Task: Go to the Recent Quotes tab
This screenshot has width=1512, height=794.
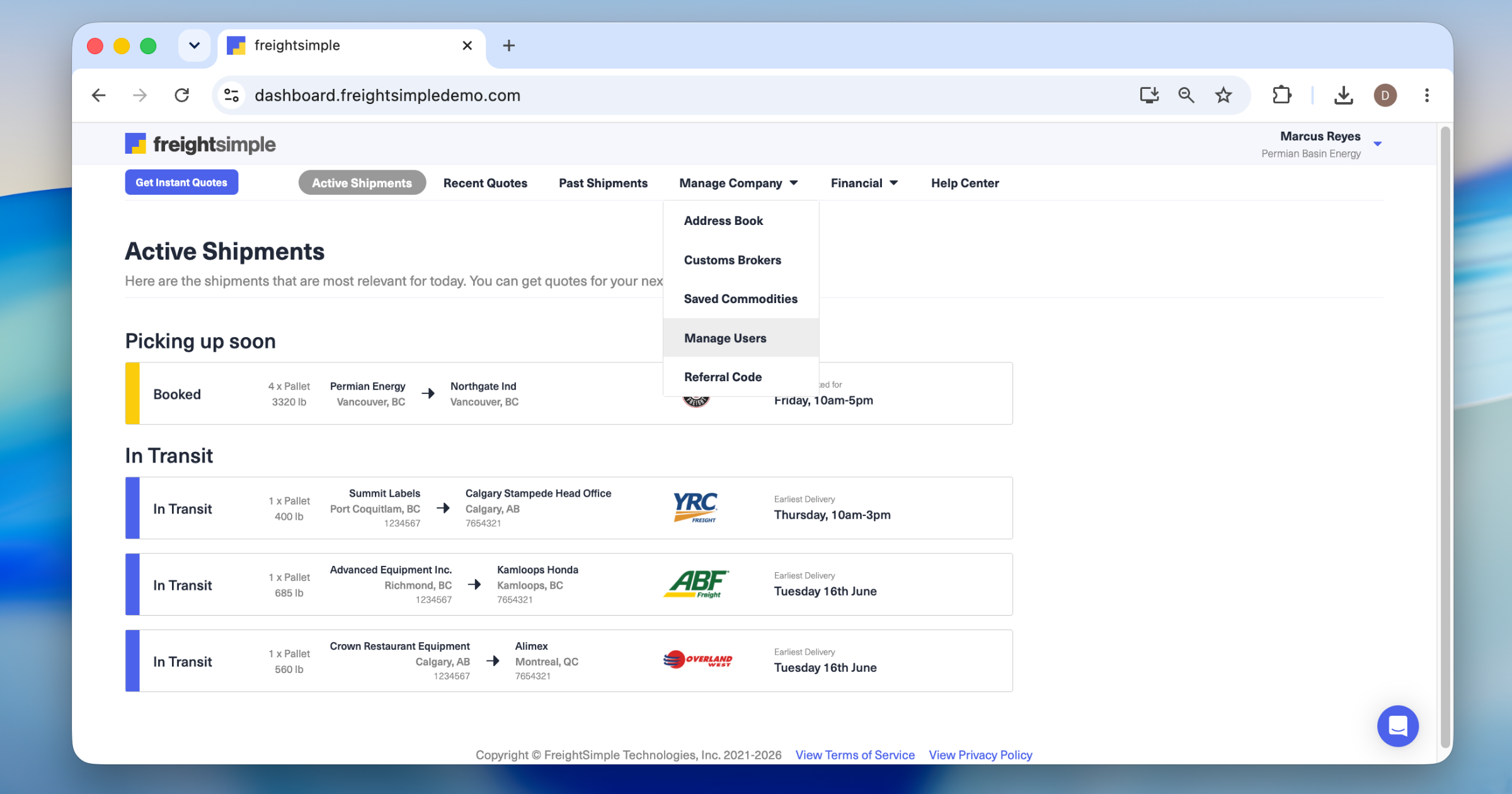Action: [485, 183]
